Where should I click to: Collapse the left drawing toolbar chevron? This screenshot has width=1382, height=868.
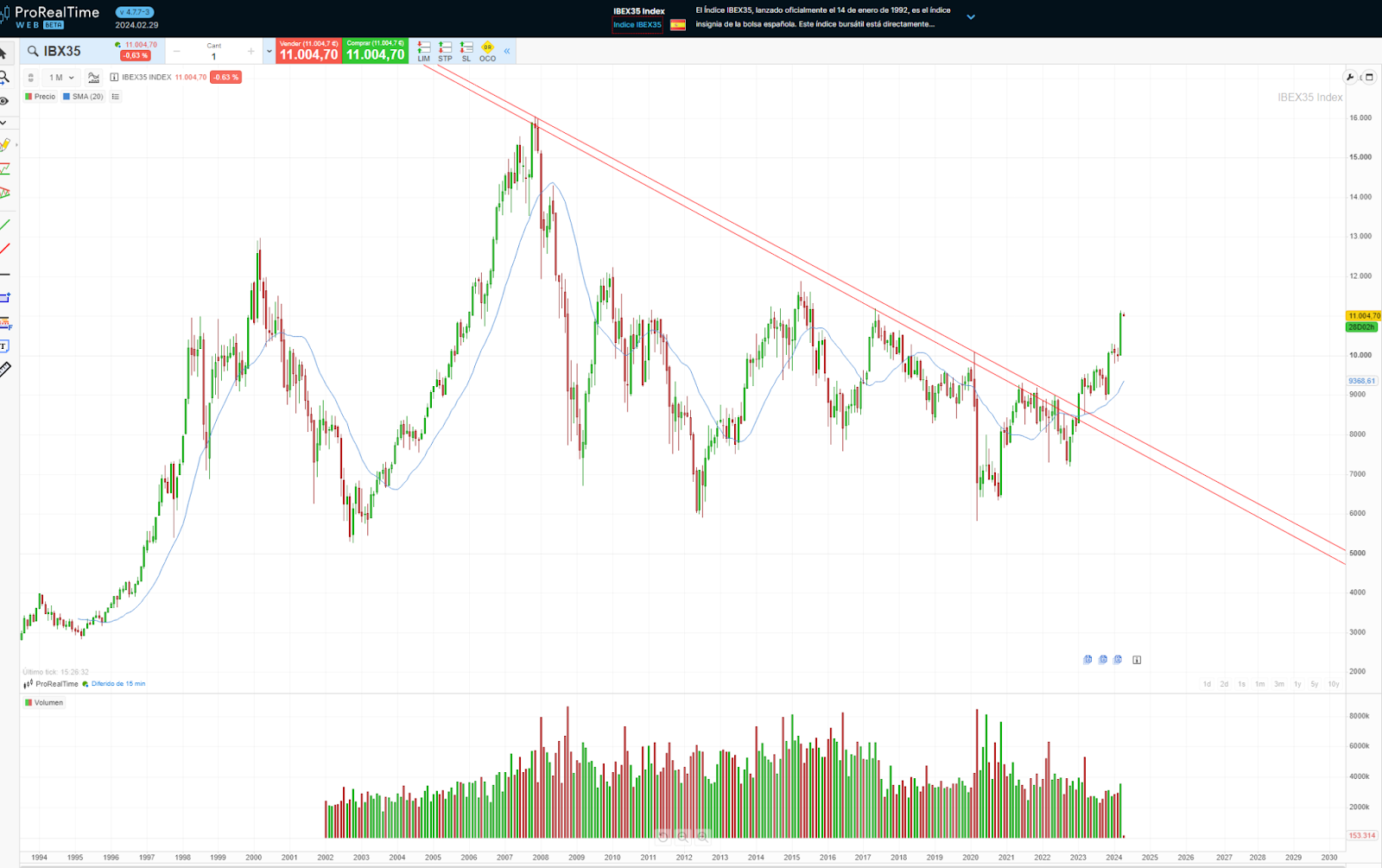[x=3, y=124]
